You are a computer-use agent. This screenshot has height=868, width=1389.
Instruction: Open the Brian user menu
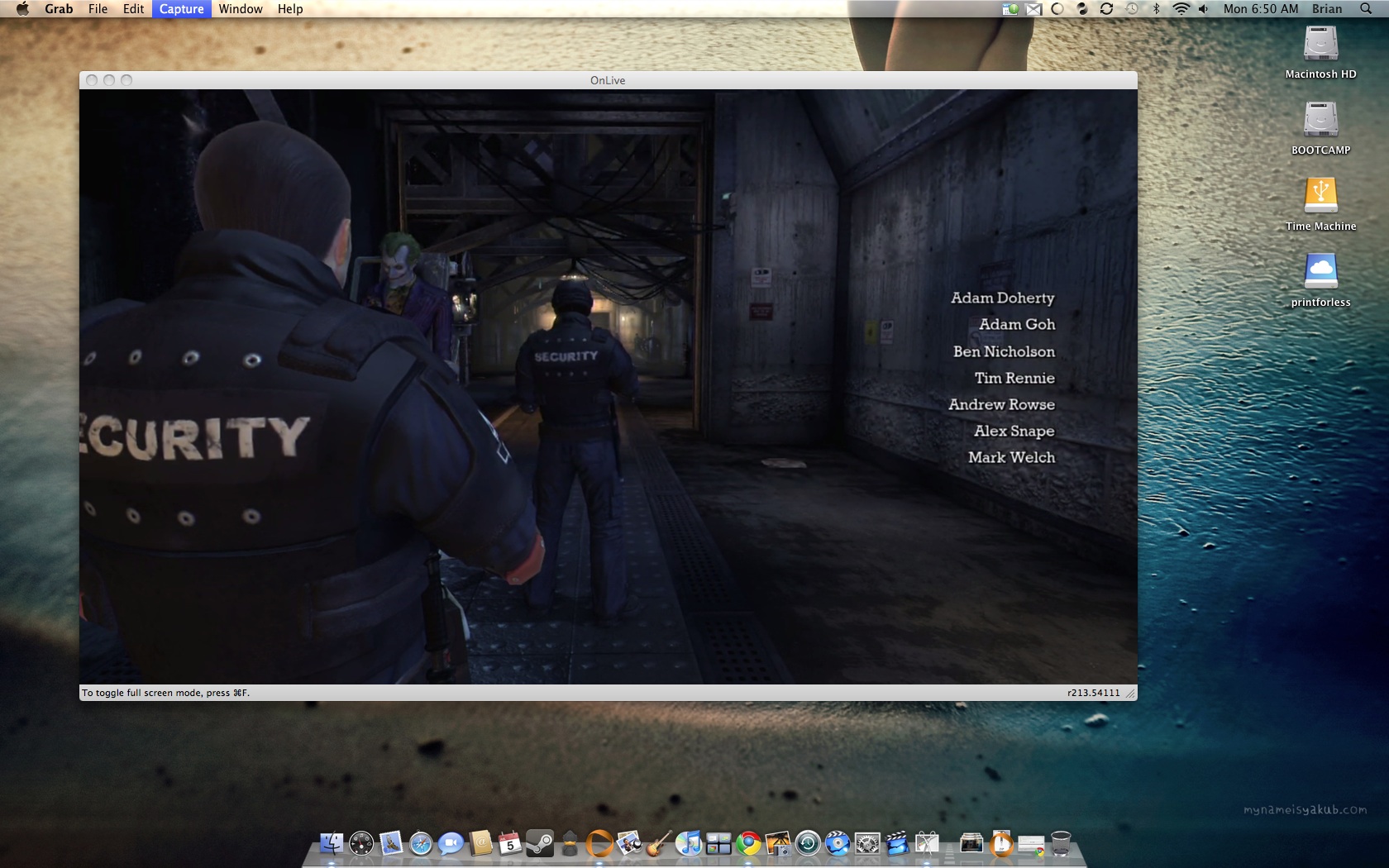coord(1327,9)
